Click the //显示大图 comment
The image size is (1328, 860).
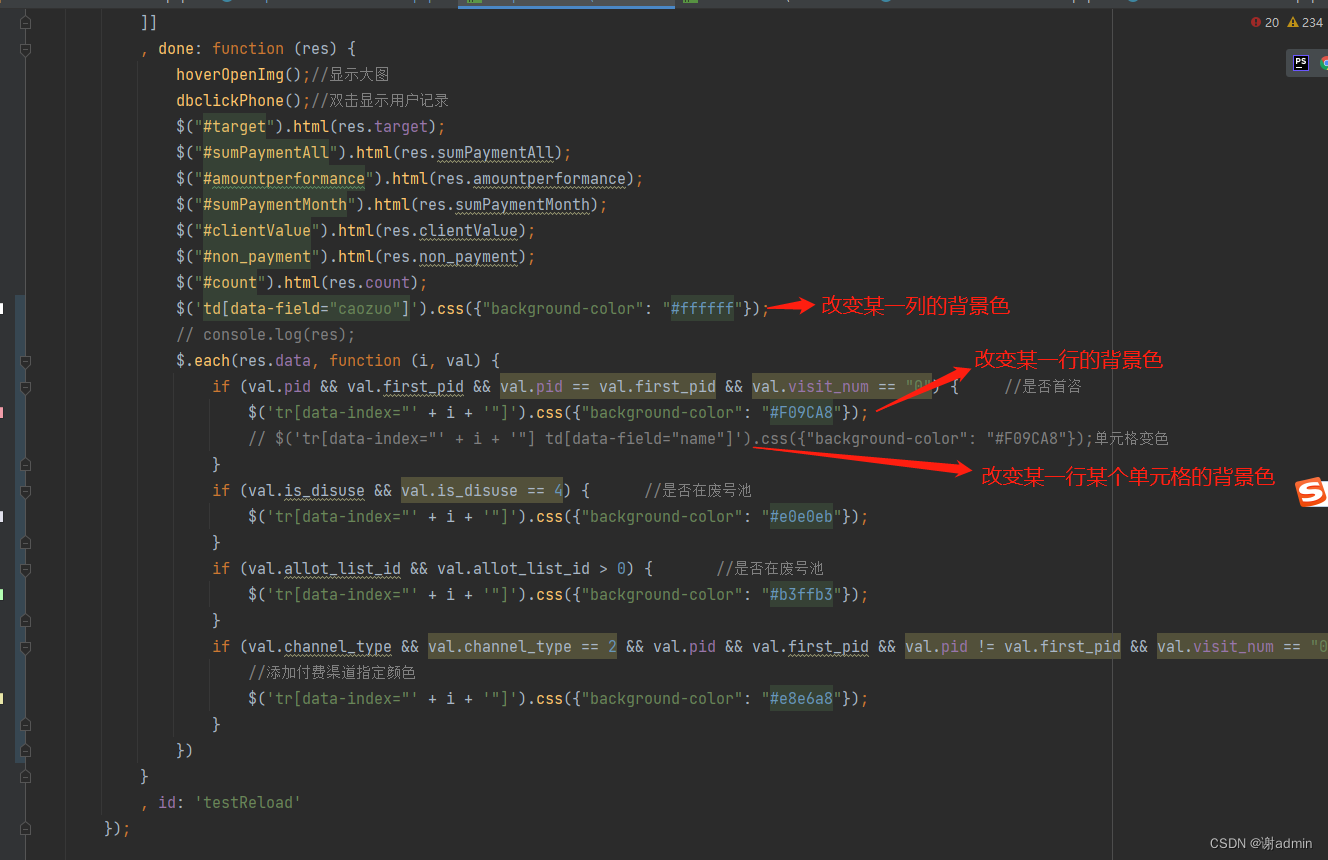click(350, 74)
